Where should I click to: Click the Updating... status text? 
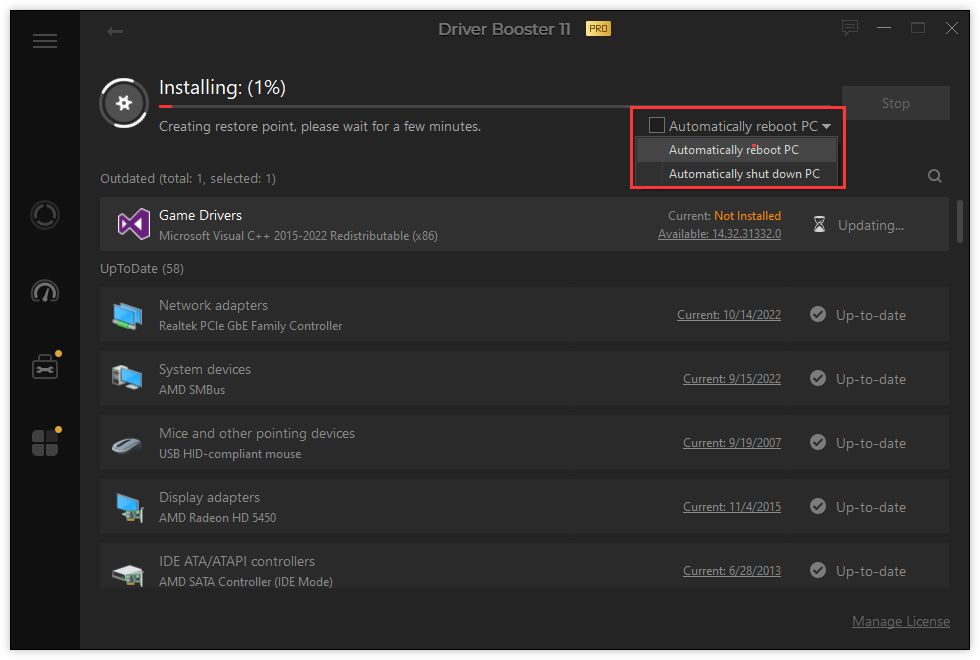(871, 225)
